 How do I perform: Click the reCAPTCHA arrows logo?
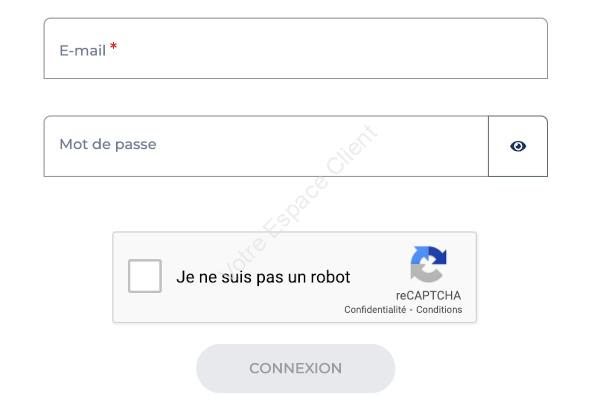pos(428,264)
